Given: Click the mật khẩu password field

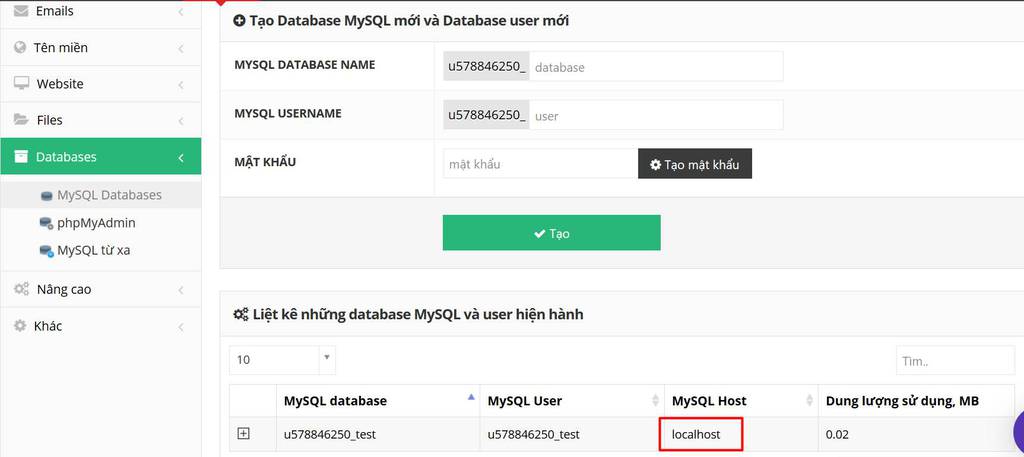Looking at the screenshot, I should coord(540,164).
